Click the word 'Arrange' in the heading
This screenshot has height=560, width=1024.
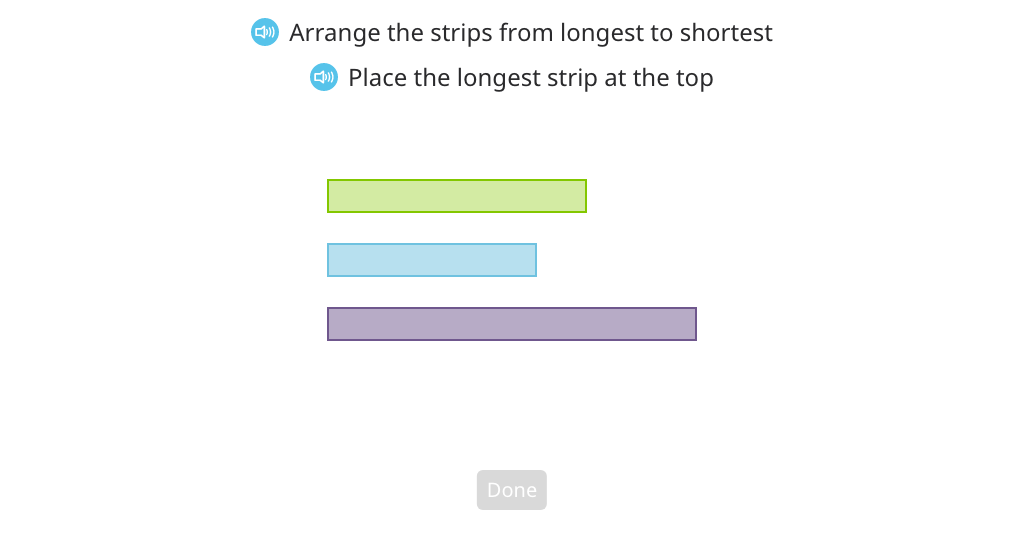[335, 34]
